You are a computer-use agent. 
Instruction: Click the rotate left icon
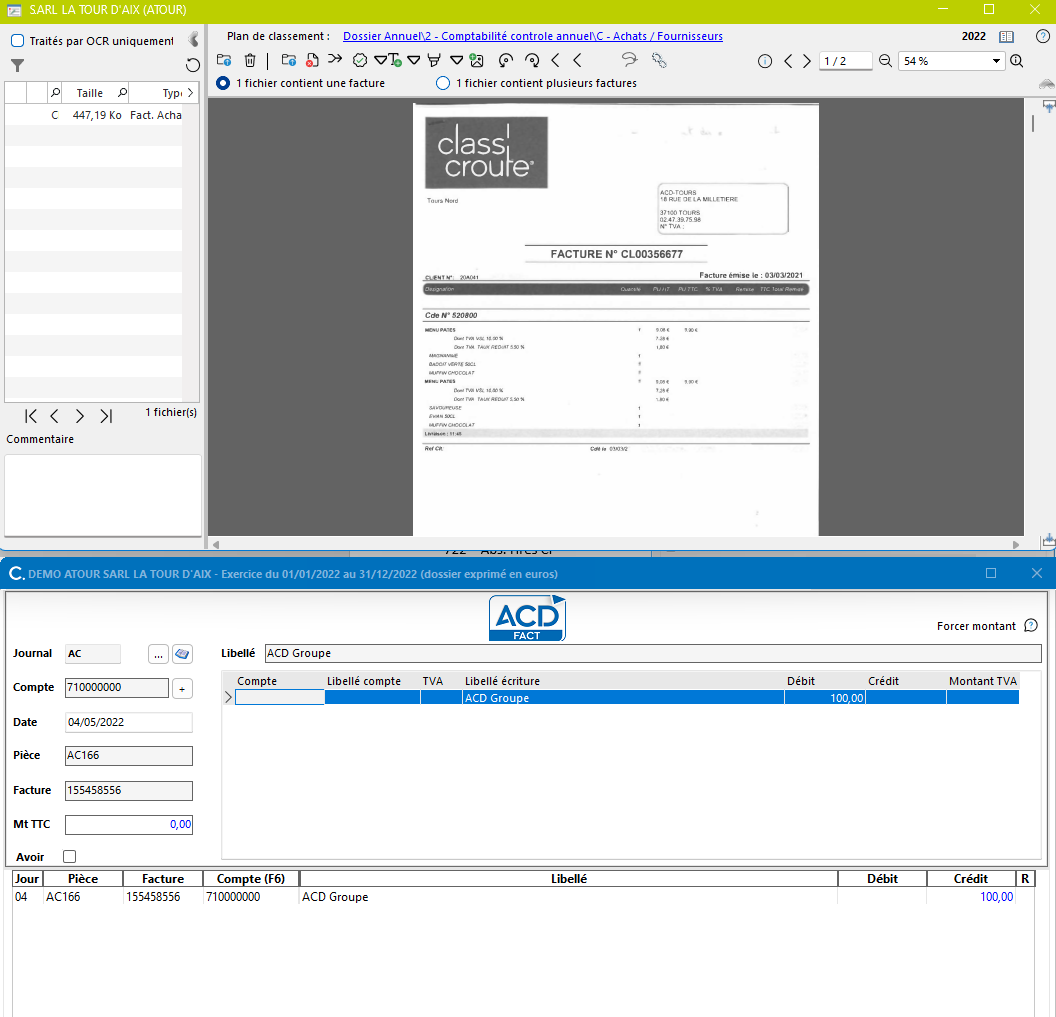pyautogui.click(x=505, y=61)
